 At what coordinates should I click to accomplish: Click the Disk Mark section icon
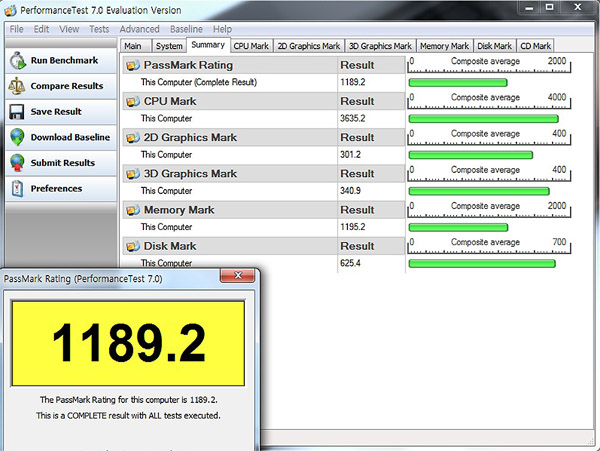[133, 246]
